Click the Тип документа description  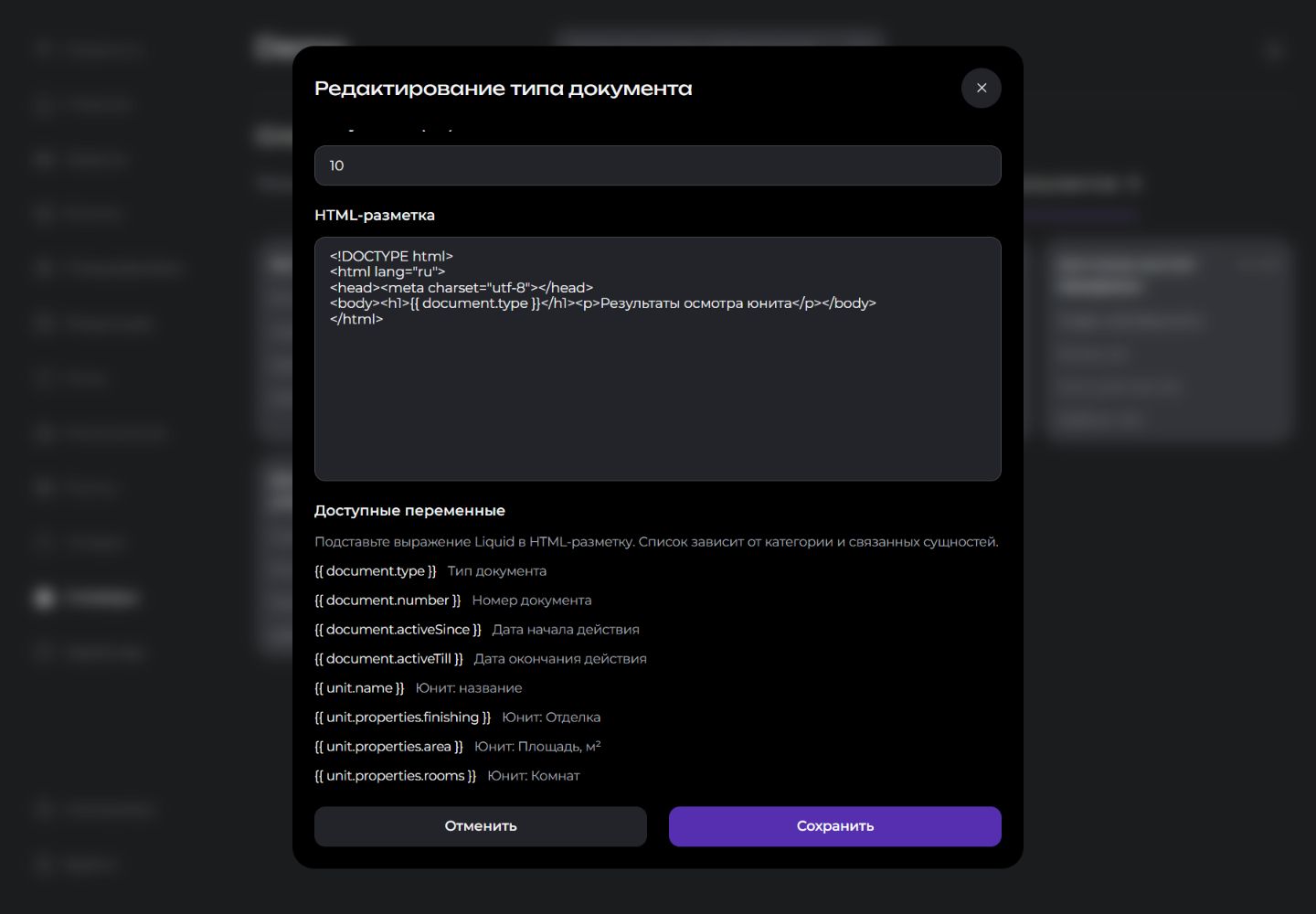pos(497,571)
